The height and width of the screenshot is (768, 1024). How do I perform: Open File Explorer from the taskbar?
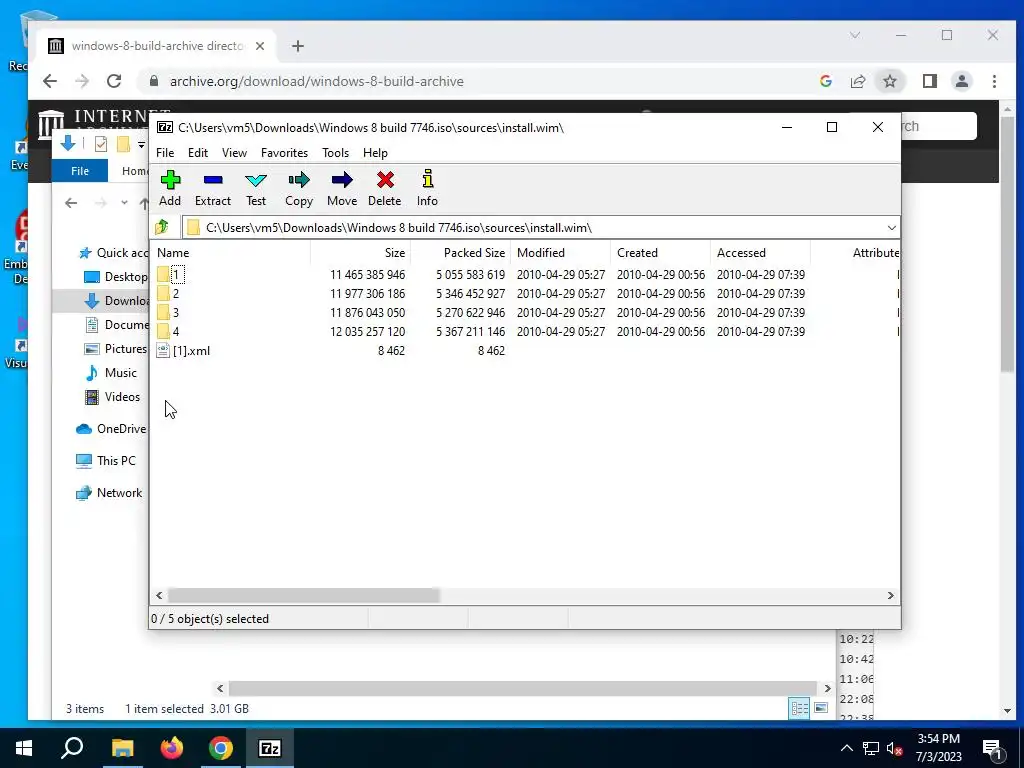click(122, 748)
